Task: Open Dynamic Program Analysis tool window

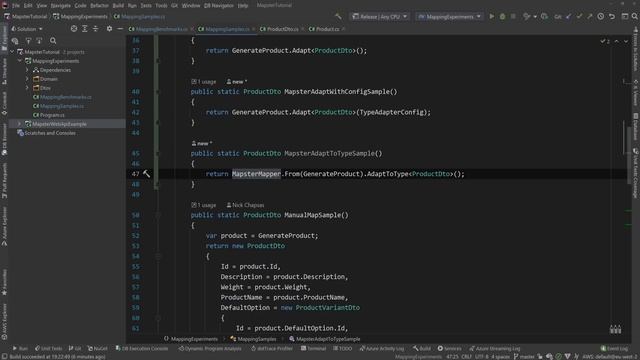Action: pyautogui.click(x=210, y=349)
